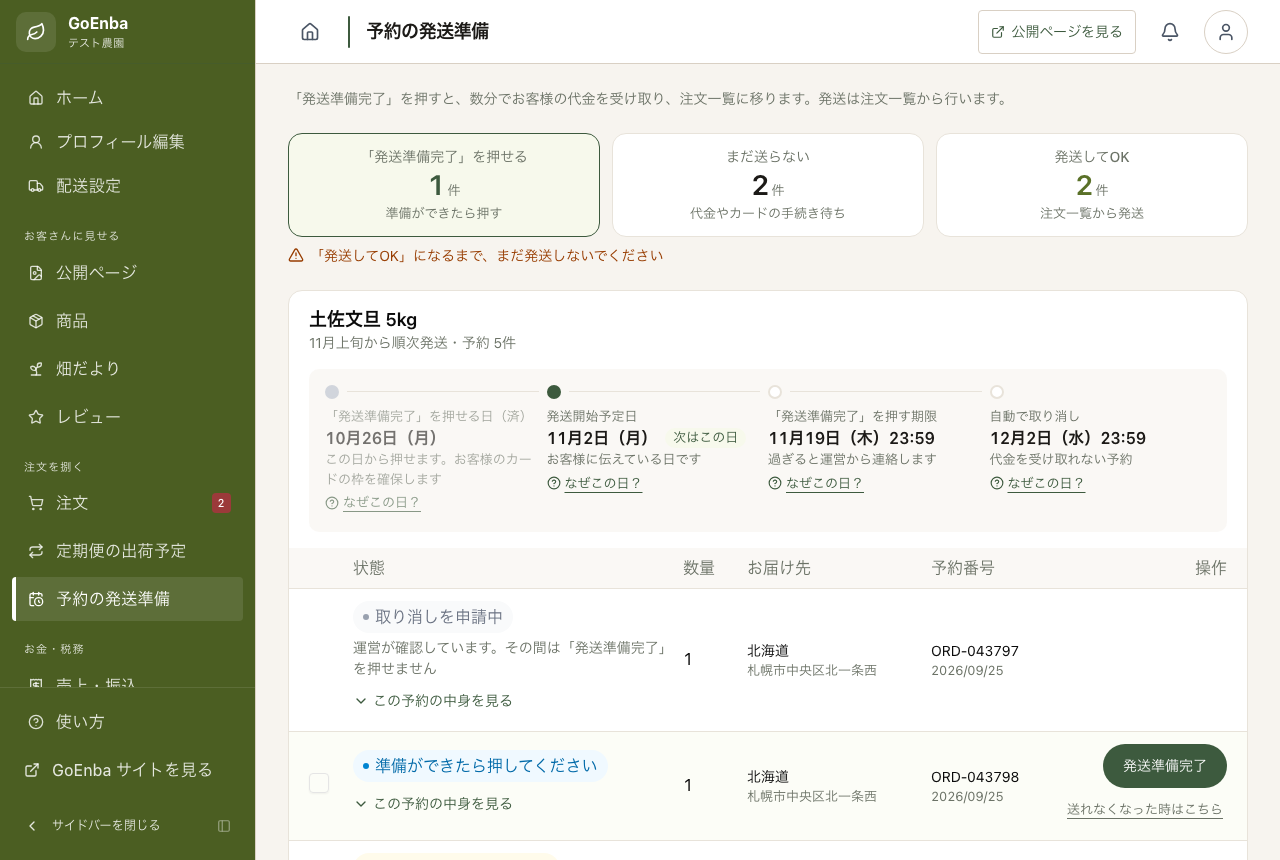Click the 畑だより sprout icon

36,369
